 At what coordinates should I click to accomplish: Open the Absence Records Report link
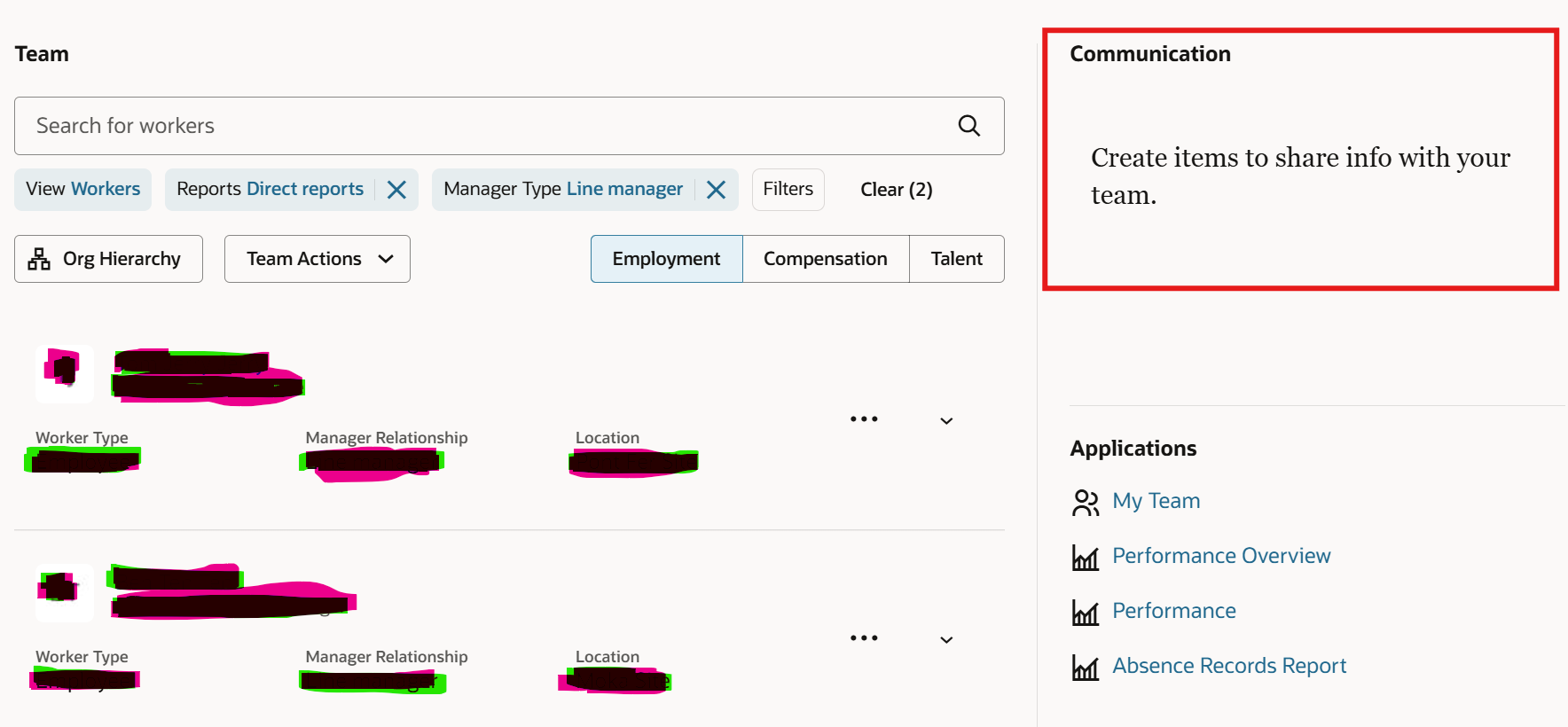[1229, 667]
